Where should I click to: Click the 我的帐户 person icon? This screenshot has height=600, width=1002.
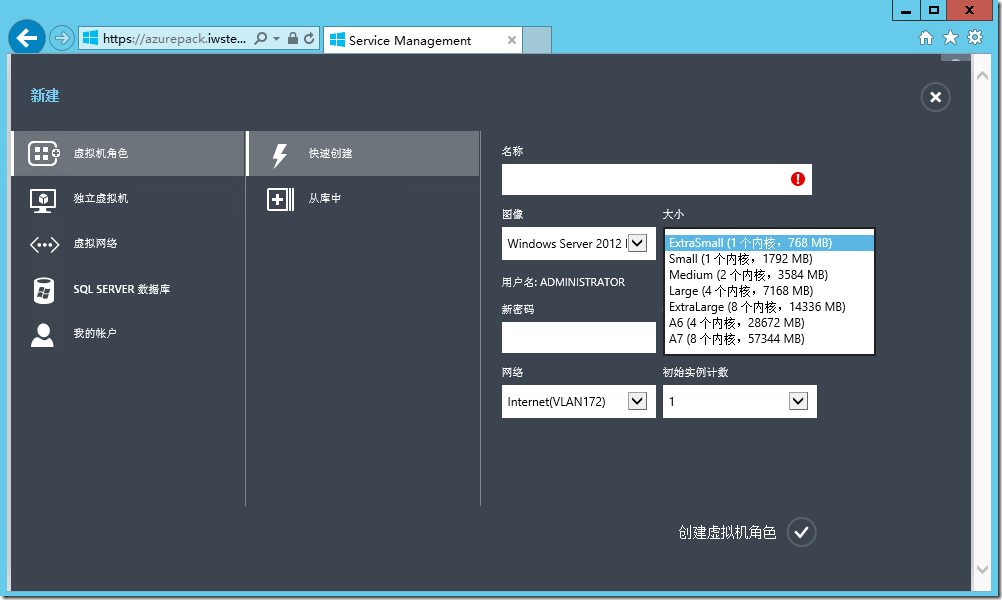tap(42, 335)
